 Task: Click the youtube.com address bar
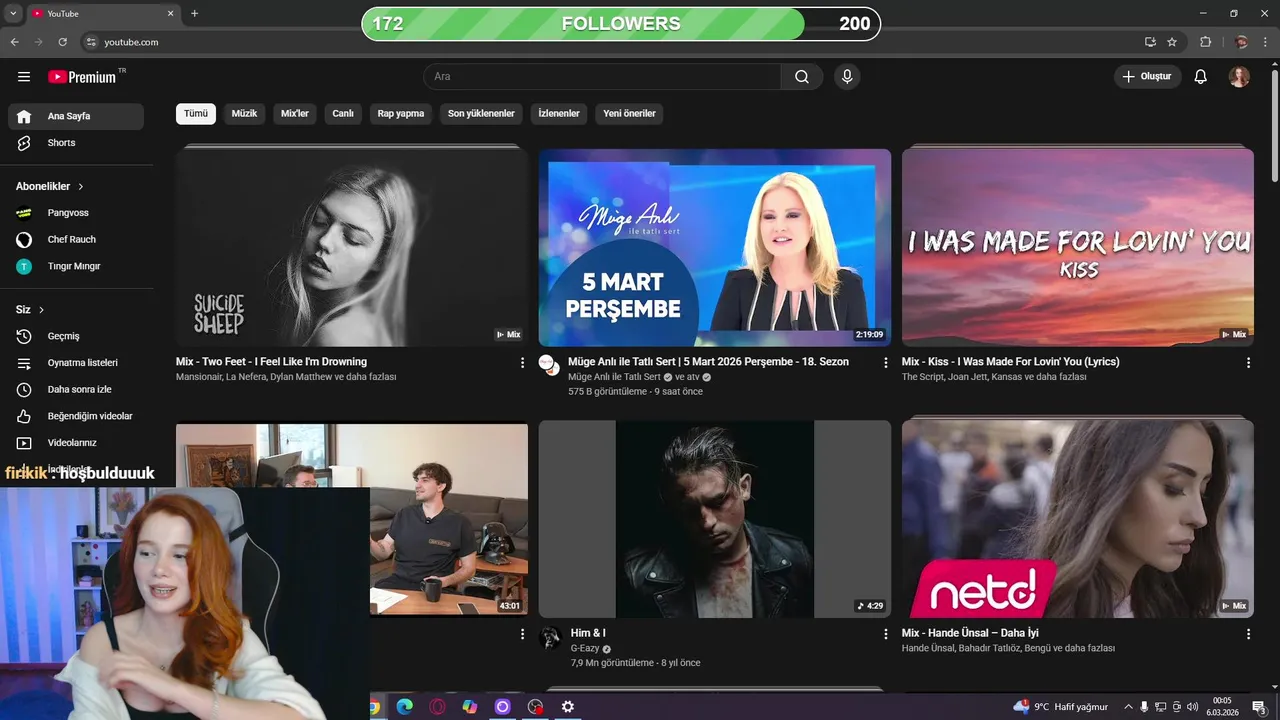coord(610,42)
